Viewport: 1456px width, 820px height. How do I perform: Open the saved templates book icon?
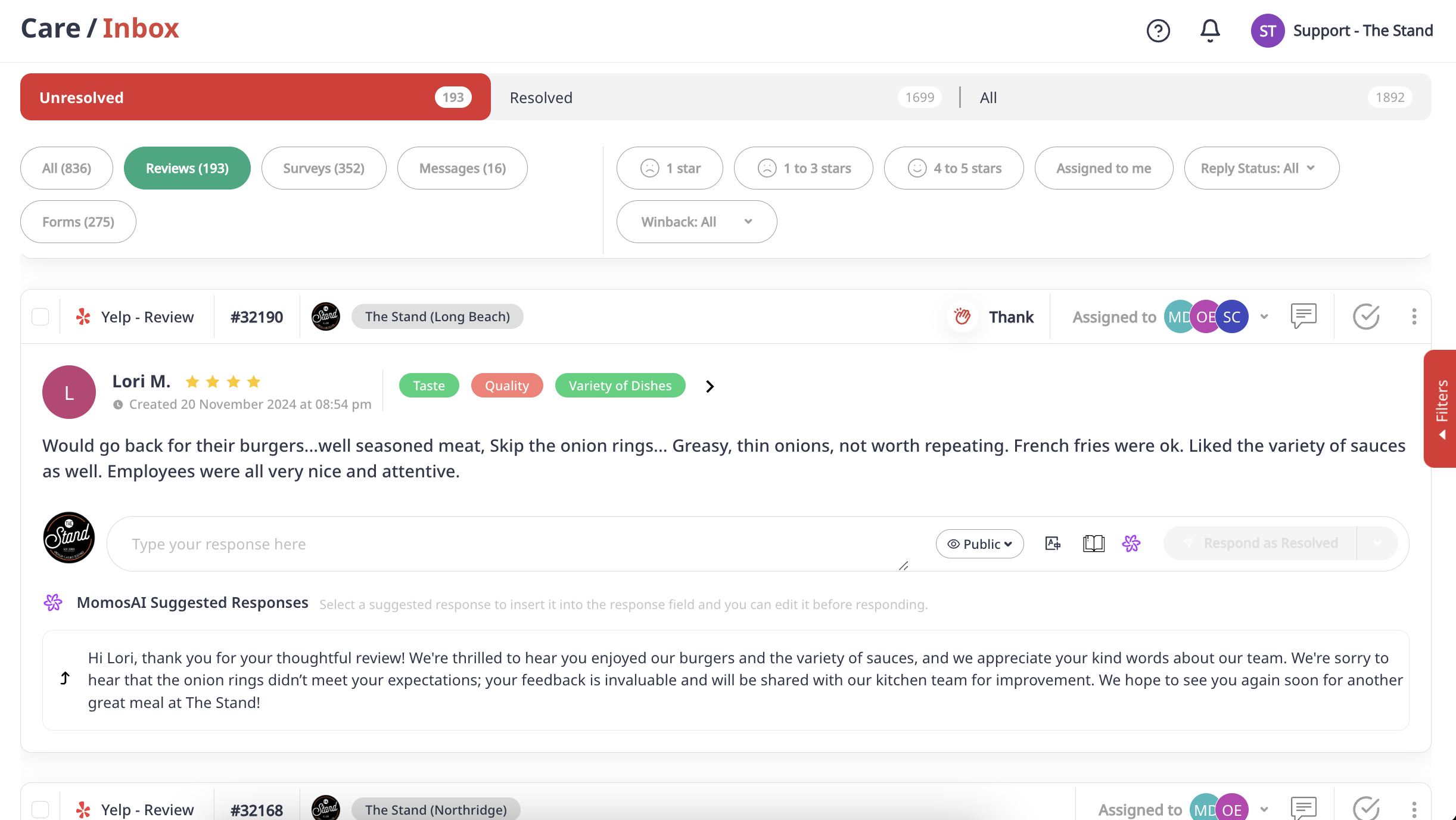pos(1093,543)
